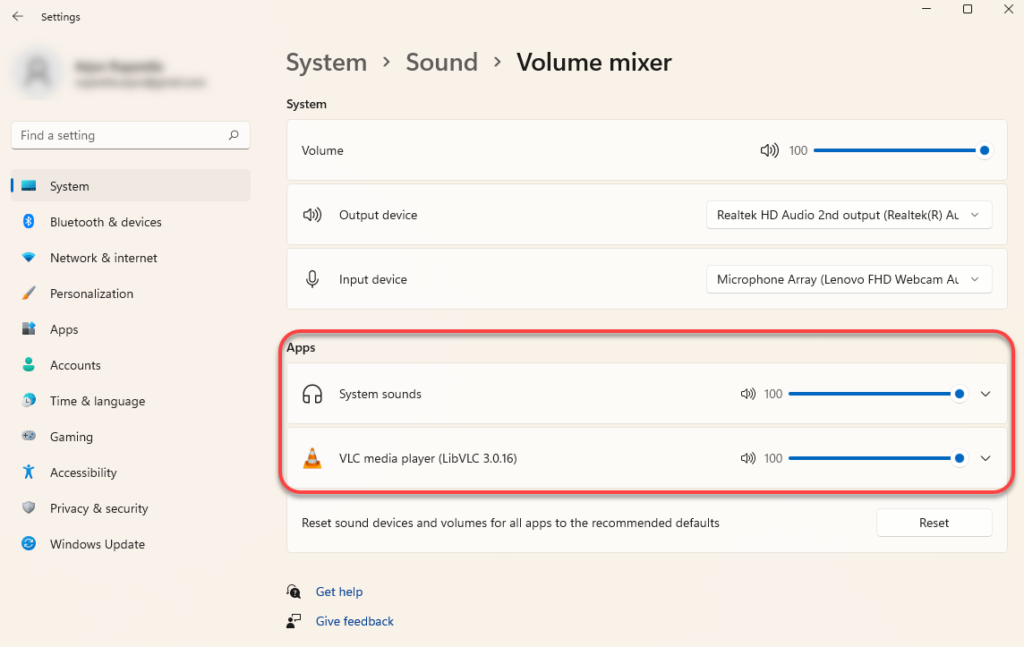Click the System sounds headphones icon
Viewport: 1024px width, 647px height.
tap(312, 394)
